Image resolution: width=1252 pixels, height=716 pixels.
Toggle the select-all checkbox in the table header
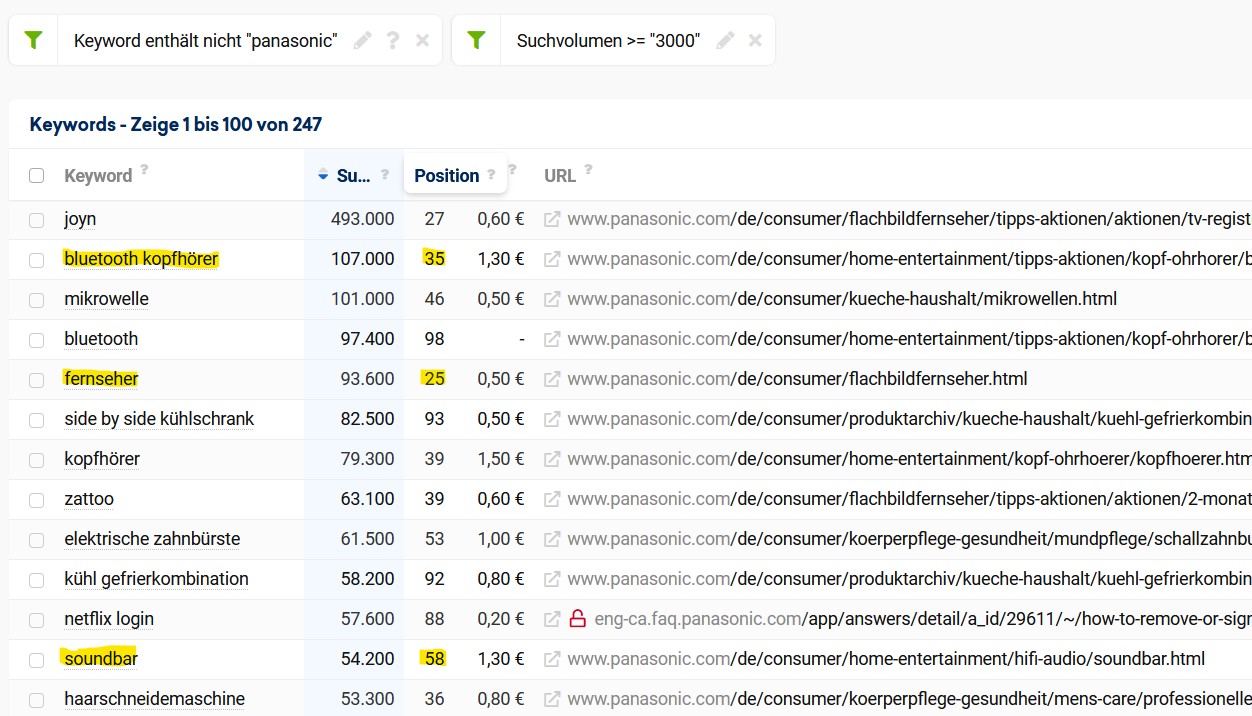coord(37,175)
